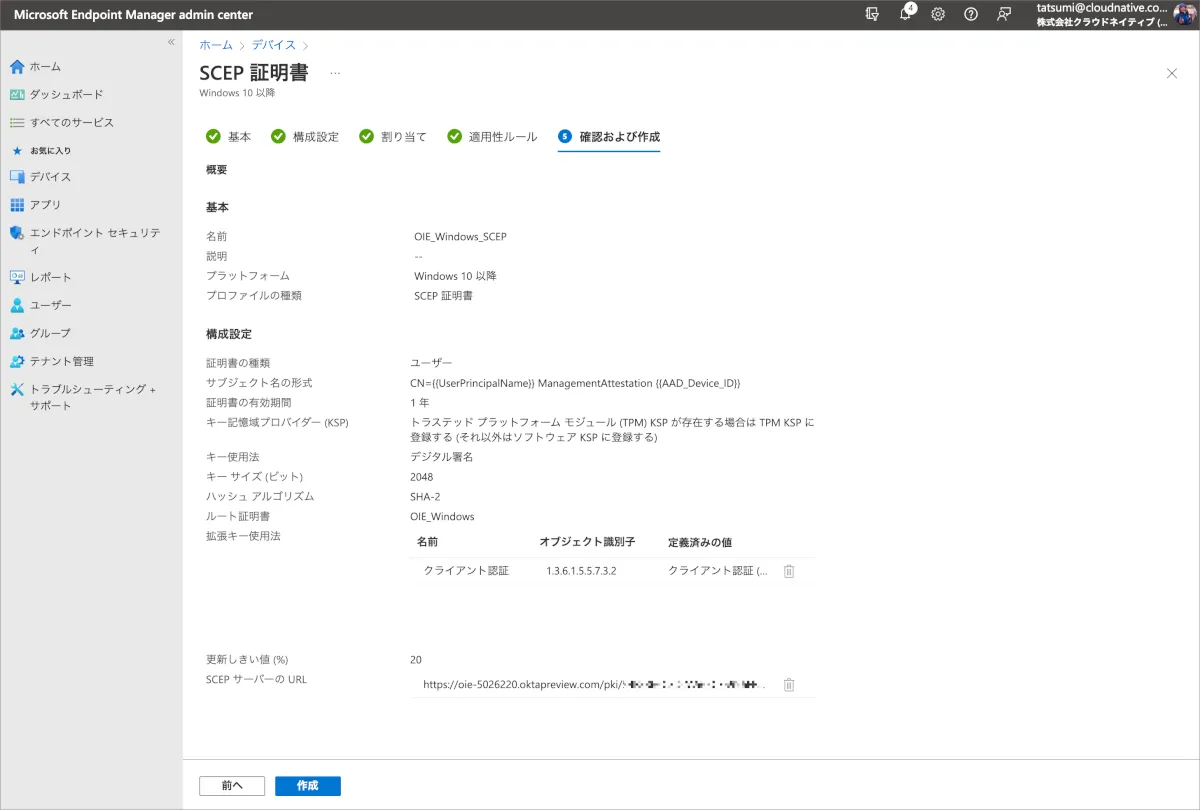Follow the ホーム breadcrumb link
This screenshot has width=1200, height=810.
pyautogui.click(x=215, y=45)
